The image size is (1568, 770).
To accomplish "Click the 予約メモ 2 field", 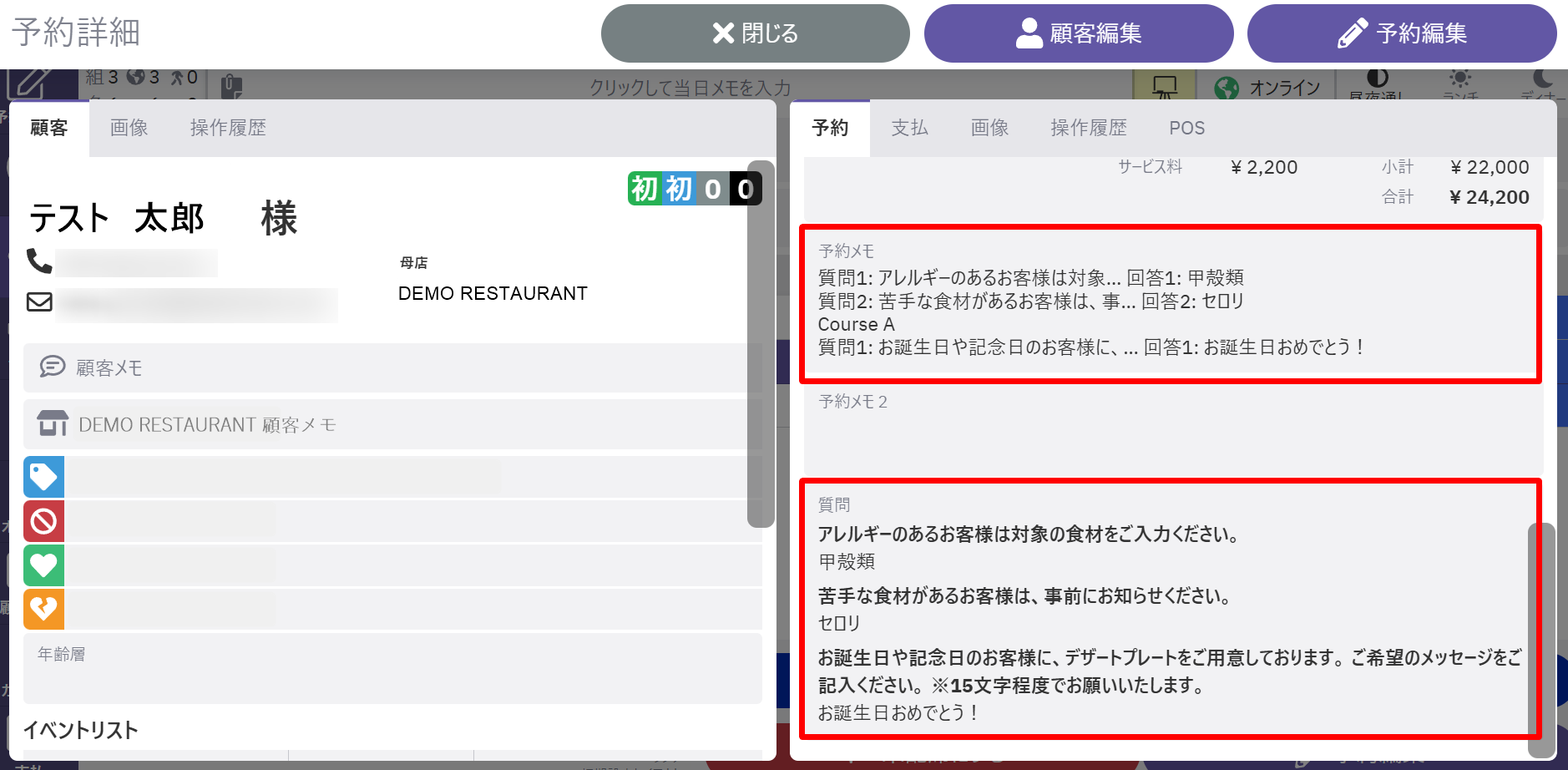I will pyautogui.click(x=1173, y=430).
